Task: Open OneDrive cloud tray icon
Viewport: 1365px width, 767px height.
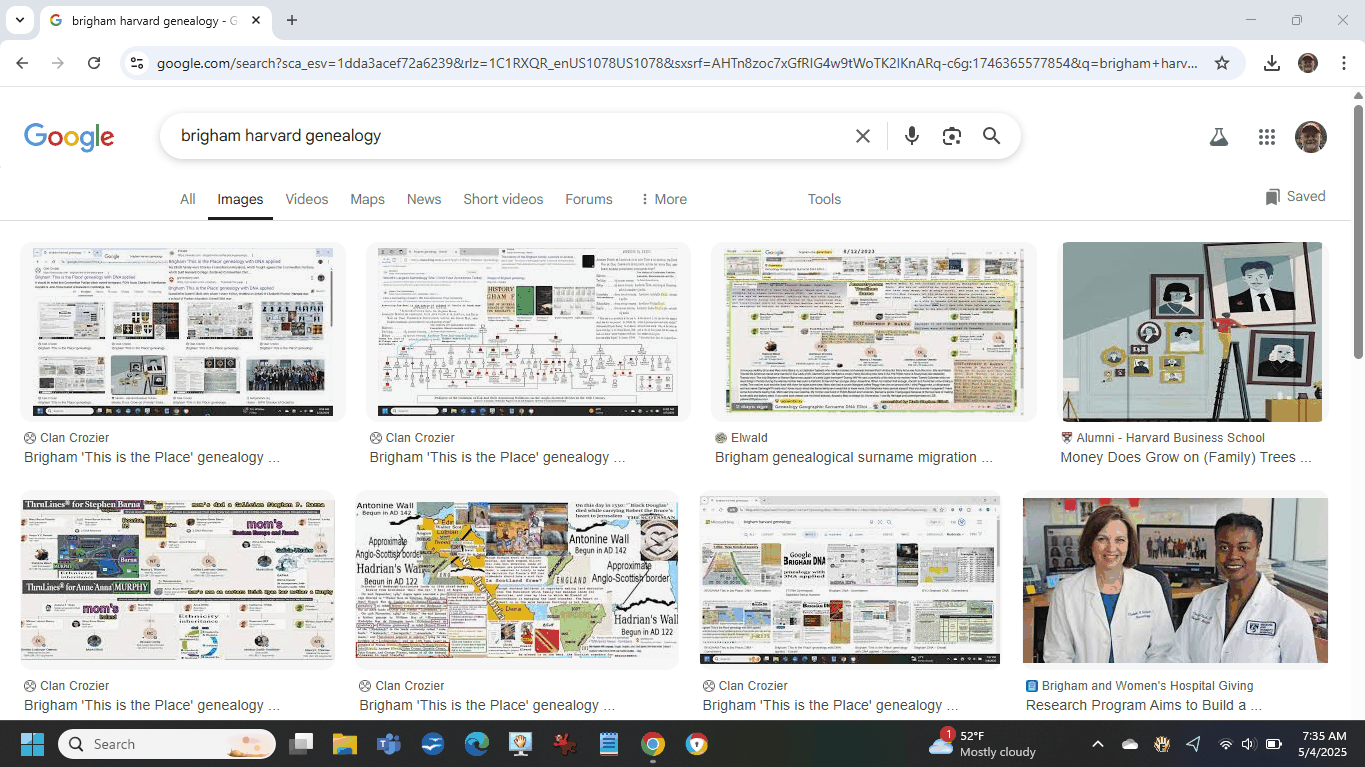Action: (1130, 744)
